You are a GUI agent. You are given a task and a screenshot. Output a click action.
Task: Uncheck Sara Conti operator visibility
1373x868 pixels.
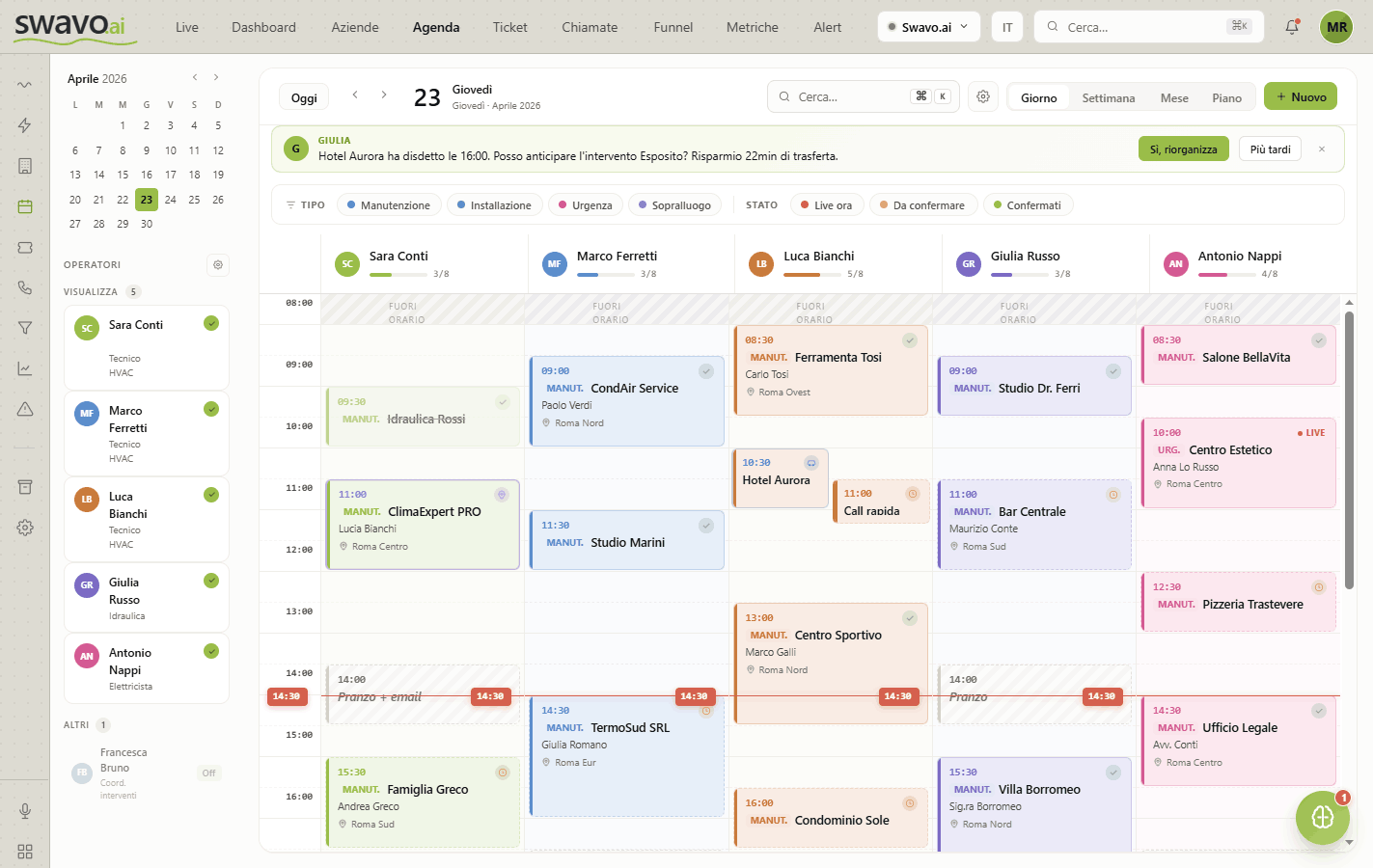tap(211, 323)
